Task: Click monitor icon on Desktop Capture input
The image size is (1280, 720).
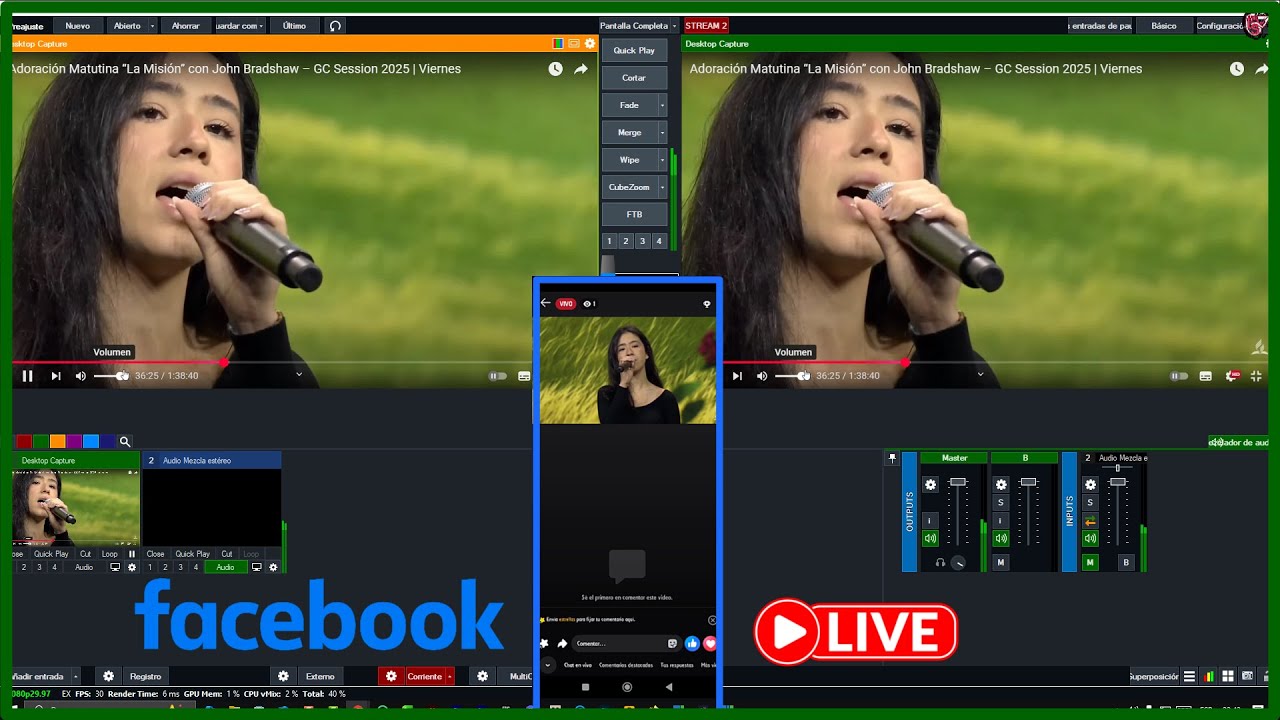Action: [115, 567]
